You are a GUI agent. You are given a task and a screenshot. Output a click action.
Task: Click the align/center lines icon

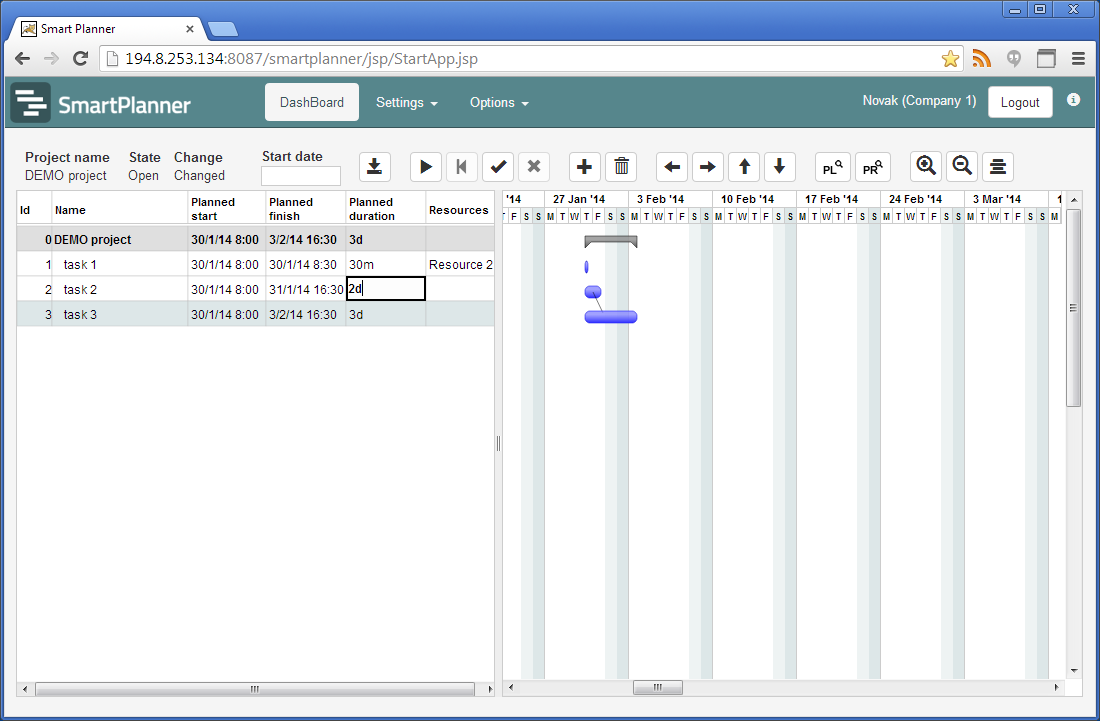[998, 167]
